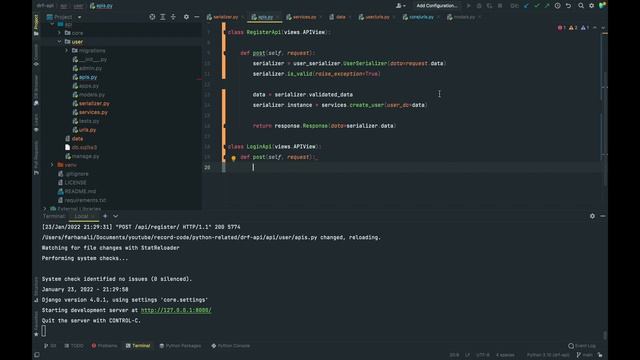Select README.md in project tree
Image resolution: width=640 pixels, height=360 pixels.
point(77,191)
